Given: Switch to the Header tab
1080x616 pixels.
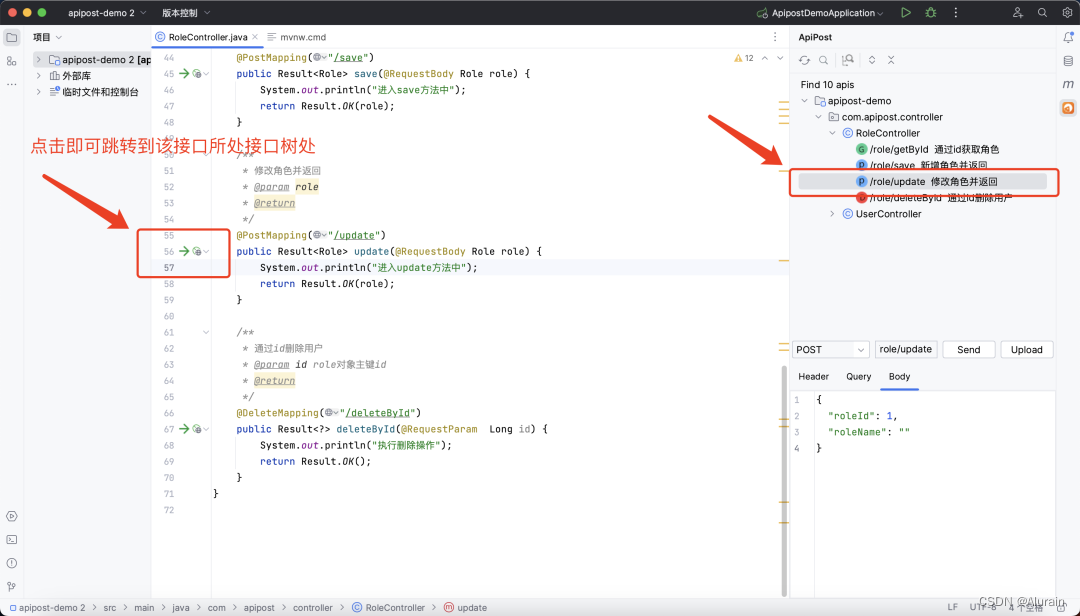Looking at the screenshot, I should (813, 377).
